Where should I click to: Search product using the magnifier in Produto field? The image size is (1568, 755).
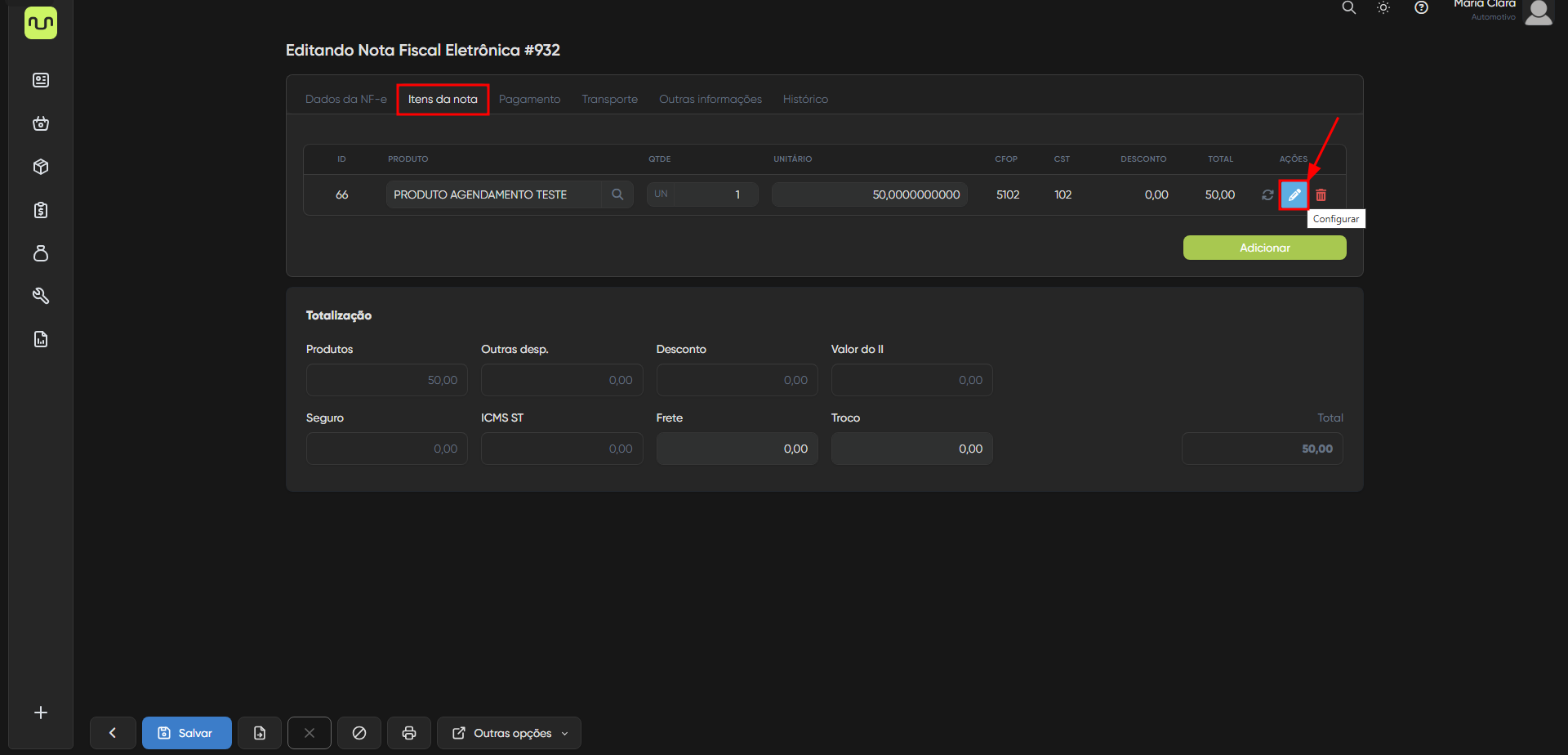click(x=617, y=194)
